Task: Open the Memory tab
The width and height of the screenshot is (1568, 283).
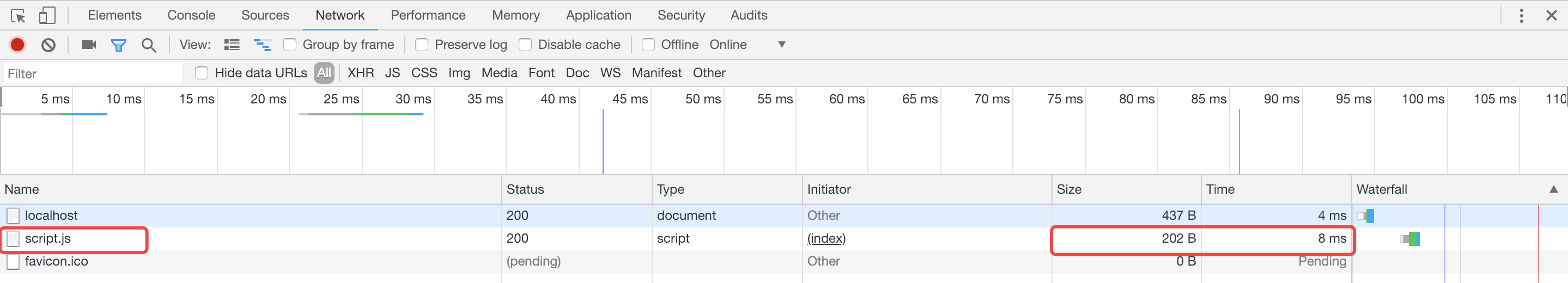Action: click(515, 15)
